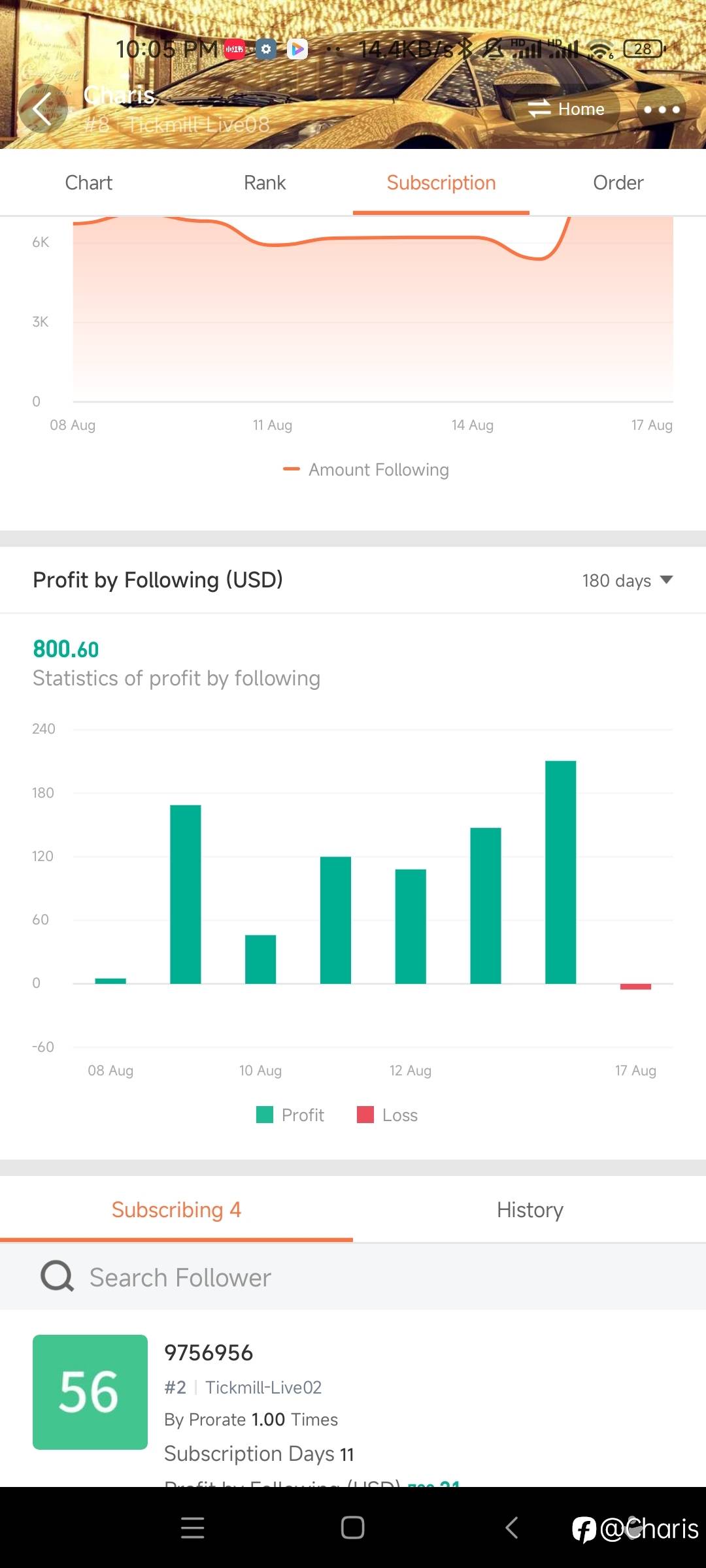Focus the Search Follower field
706x1568 pixels.
point(353,1277)
